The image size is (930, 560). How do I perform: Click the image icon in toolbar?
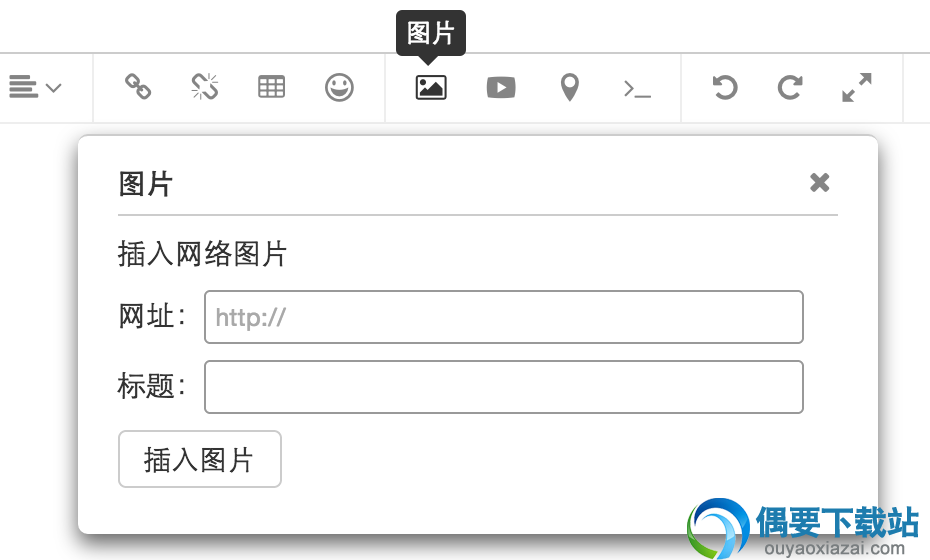click(x=431, y=87)
